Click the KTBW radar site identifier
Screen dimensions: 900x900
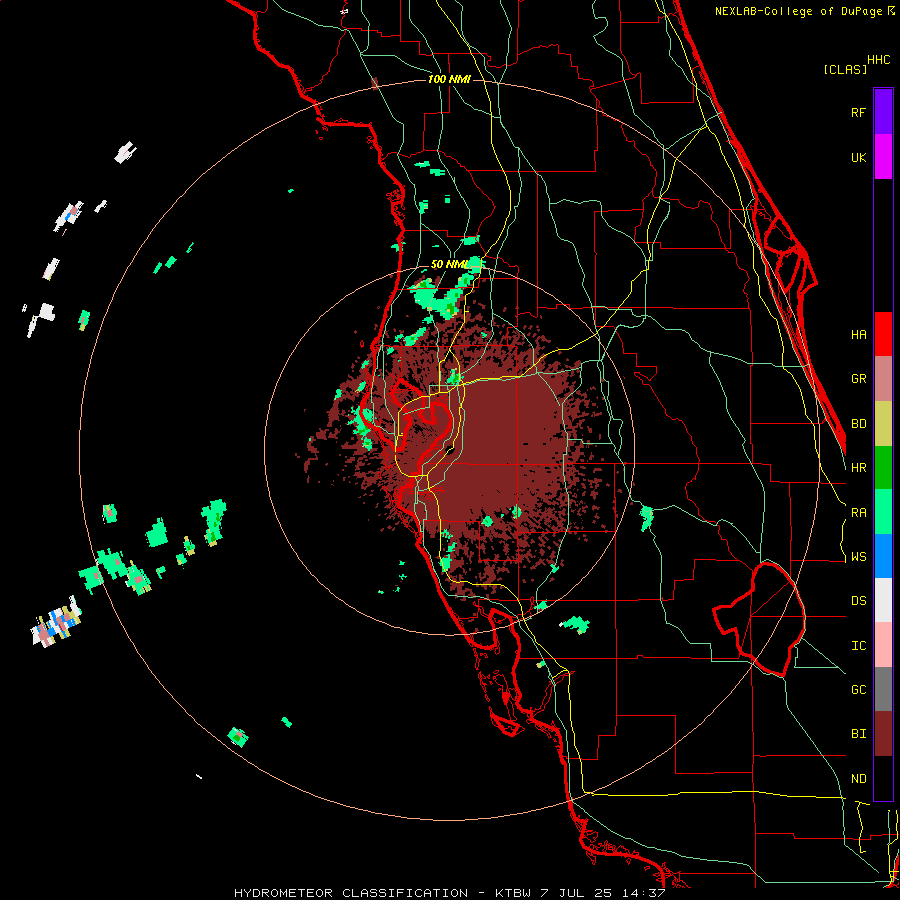[x=512, y=893]
